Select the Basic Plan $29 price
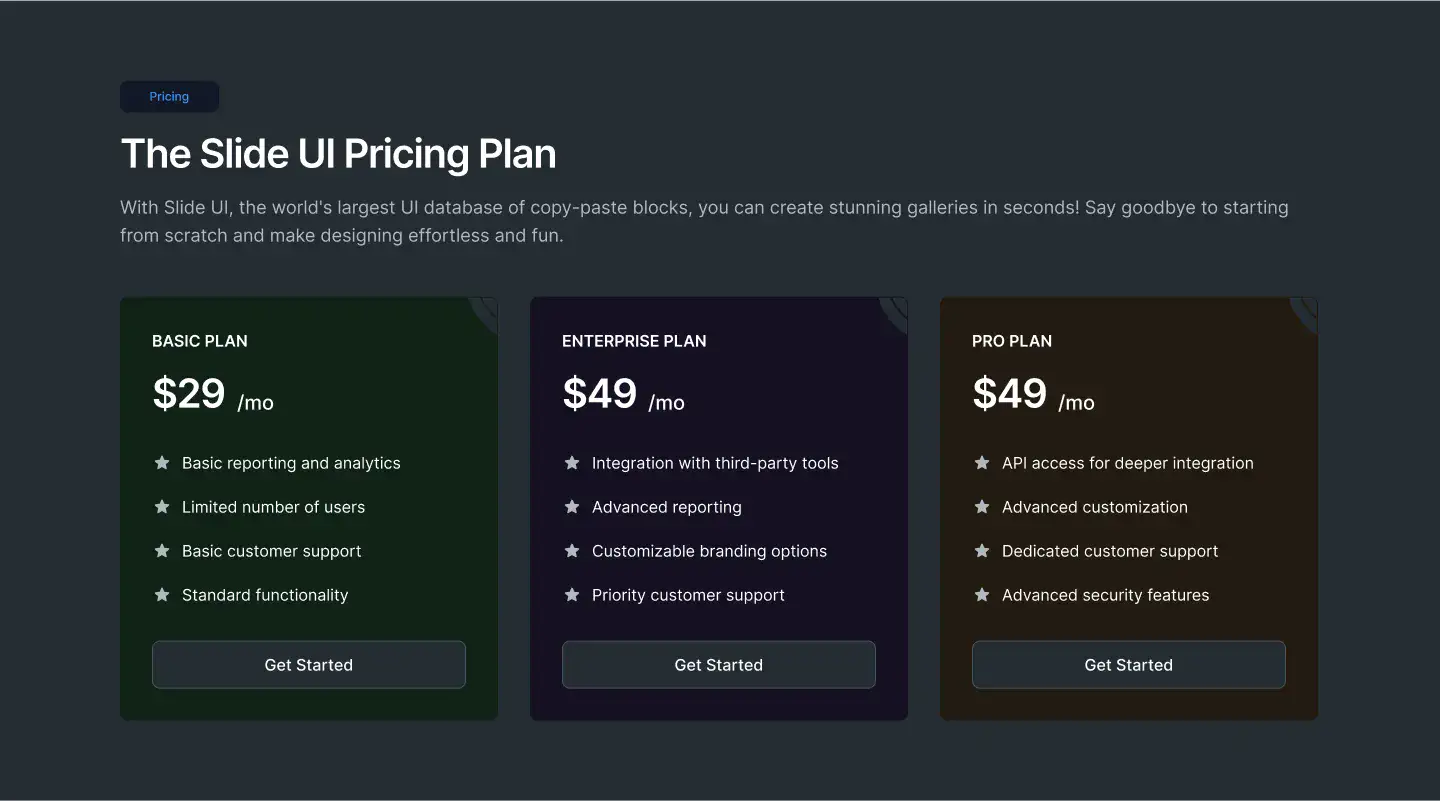 tap(189, 393)
